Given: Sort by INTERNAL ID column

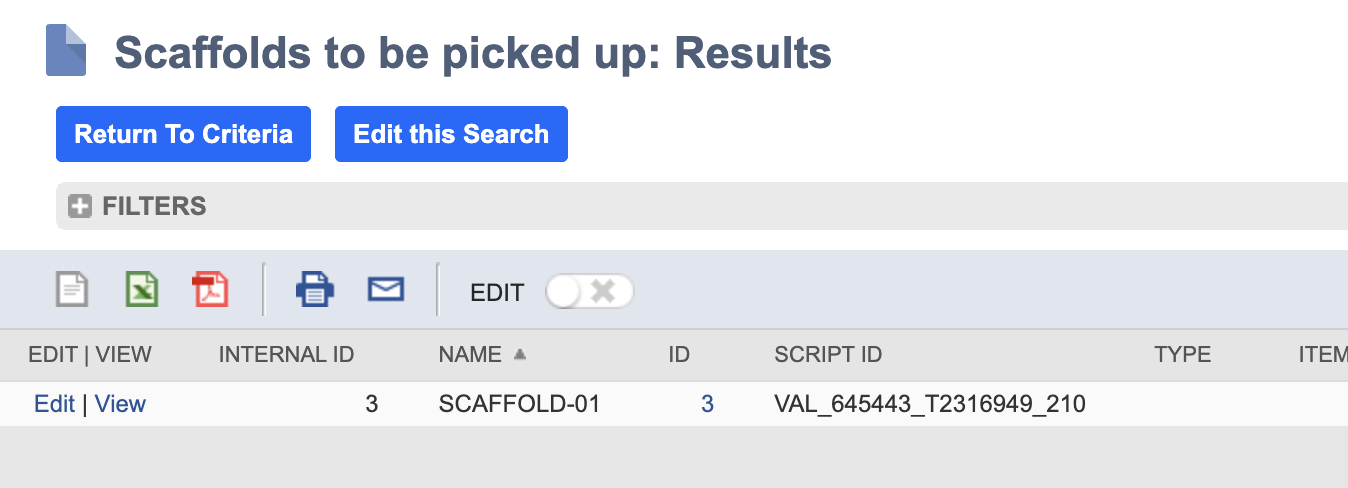Looking at the screenshot, I should click(x=286, y=354).
